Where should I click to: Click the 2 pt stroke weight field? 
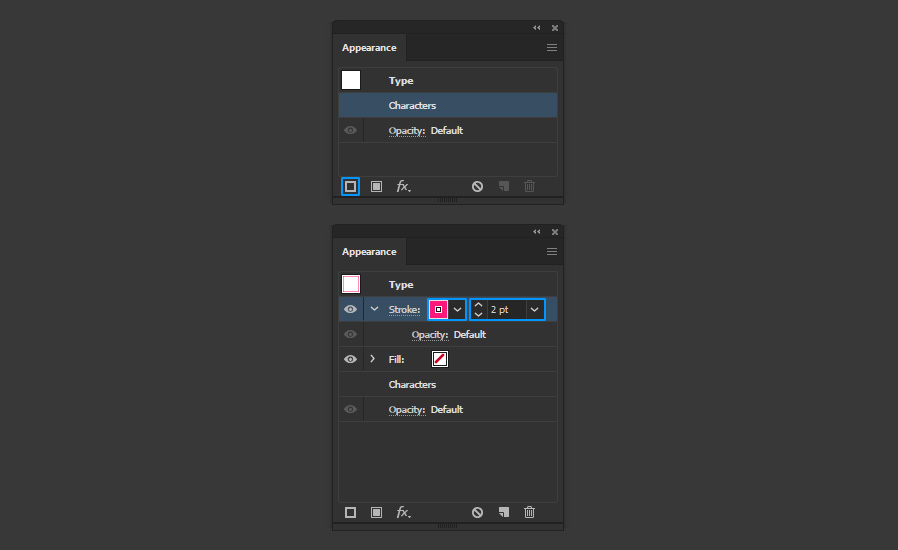tap(506, 309)
